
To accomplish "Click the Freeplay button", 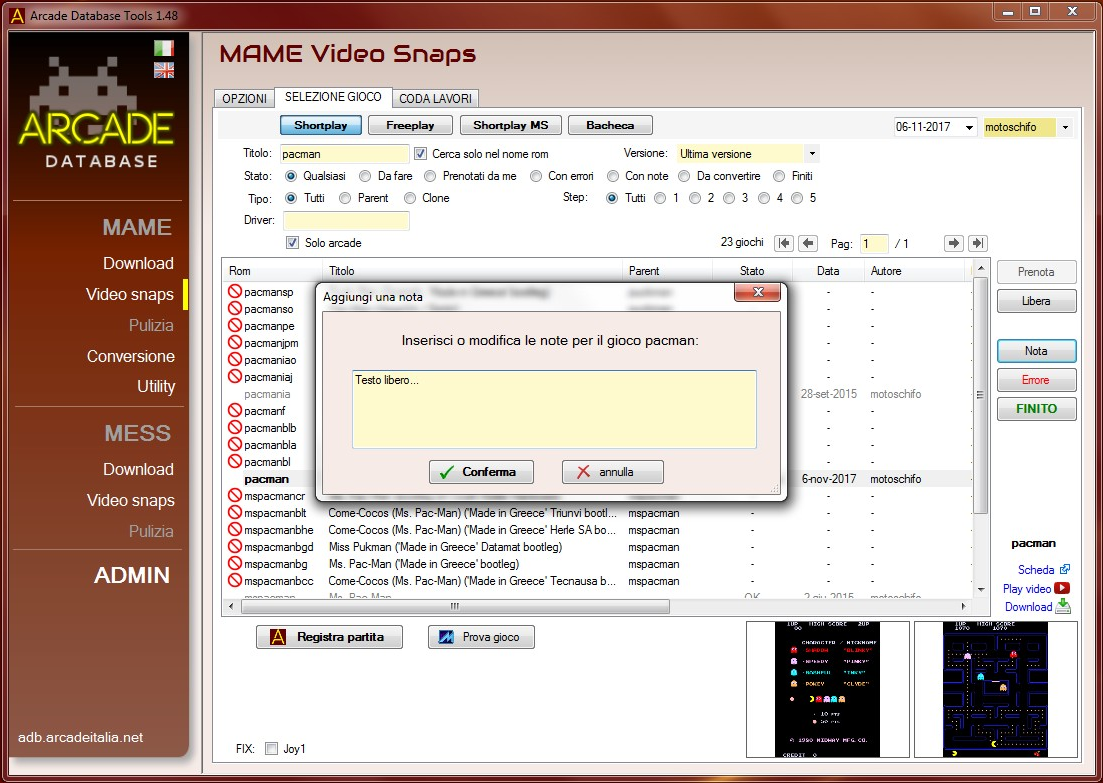I will click(410, 125).
